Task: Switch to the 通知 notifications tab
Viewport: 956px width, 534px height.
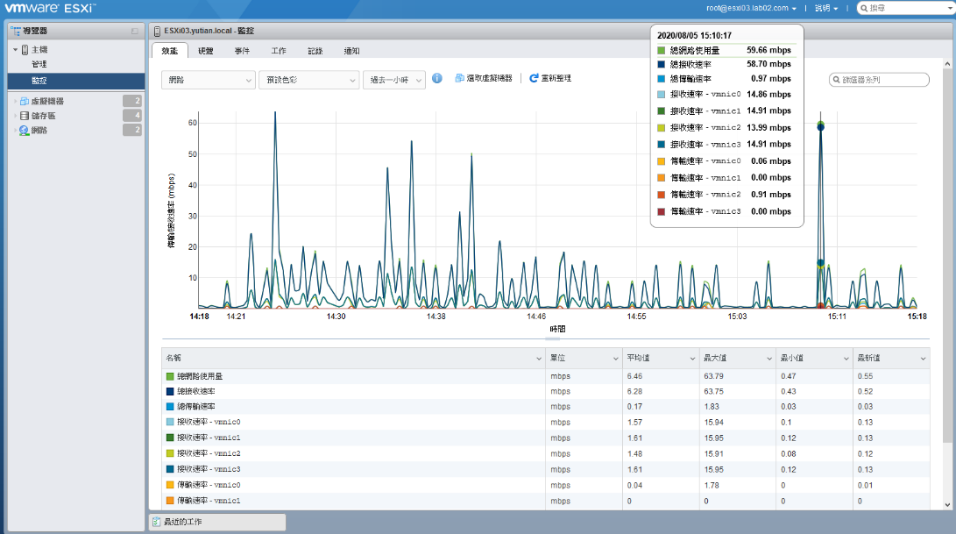Action: (x=352, y=51)
